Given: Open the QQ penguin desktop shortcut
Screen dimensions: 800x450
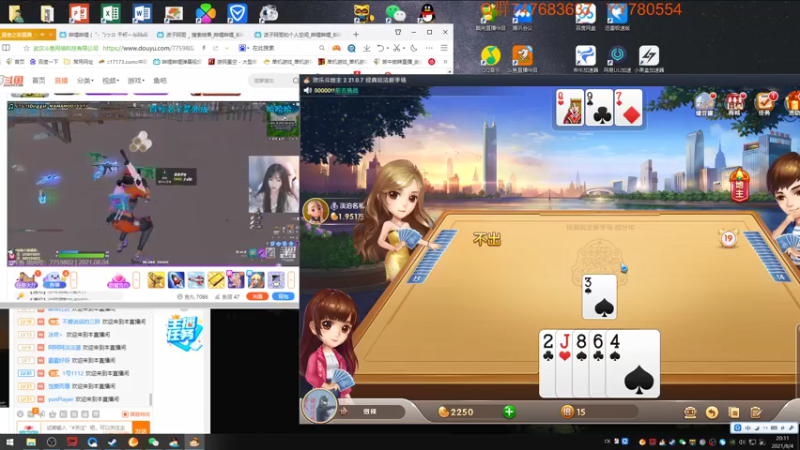Looking at the screenshot, I should point(427,13).
